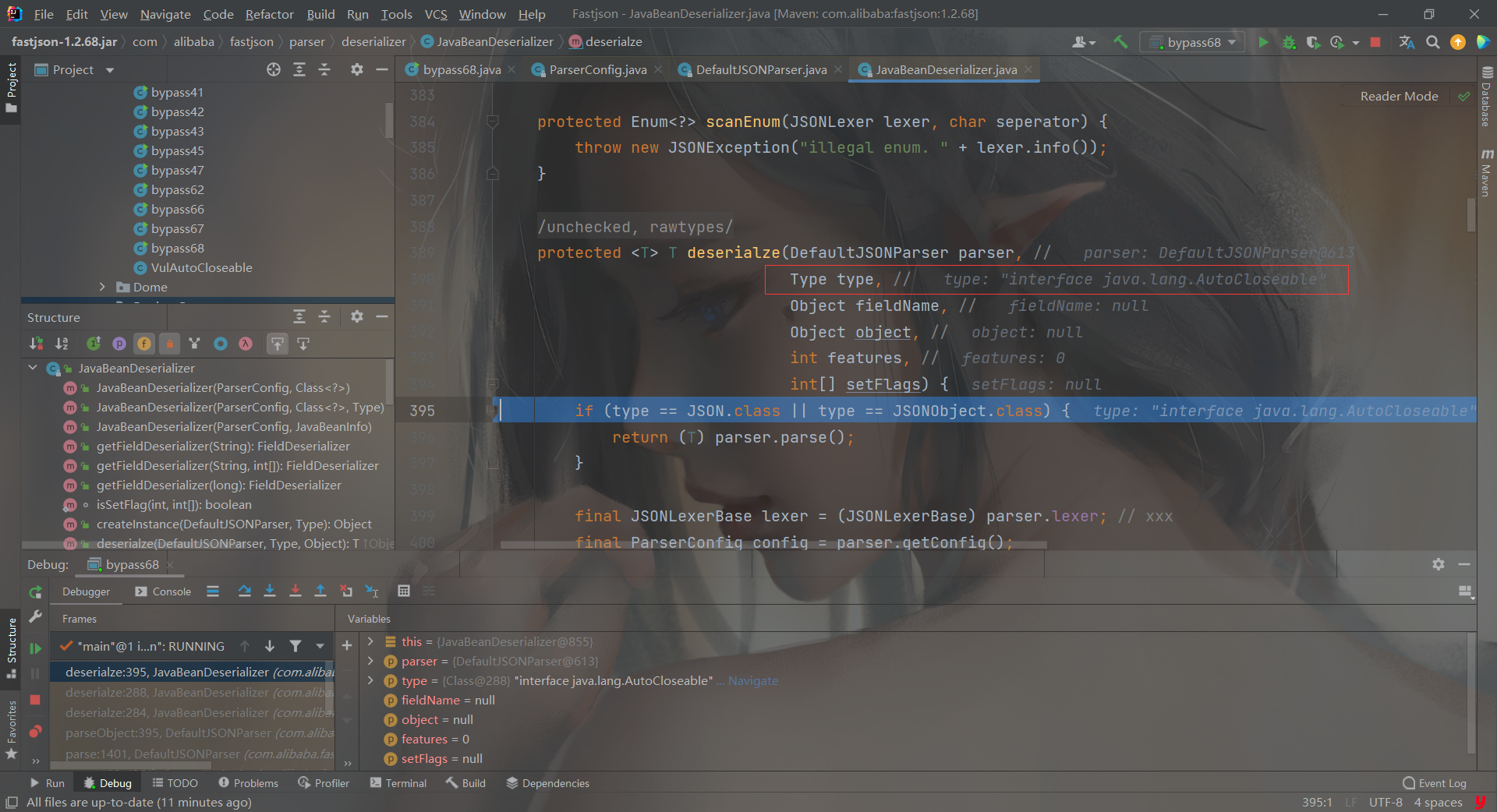Toggle Show Lambdas in Structure
Screen dimensions: 1497x812
pyautogui.click(x=246, y=344)
